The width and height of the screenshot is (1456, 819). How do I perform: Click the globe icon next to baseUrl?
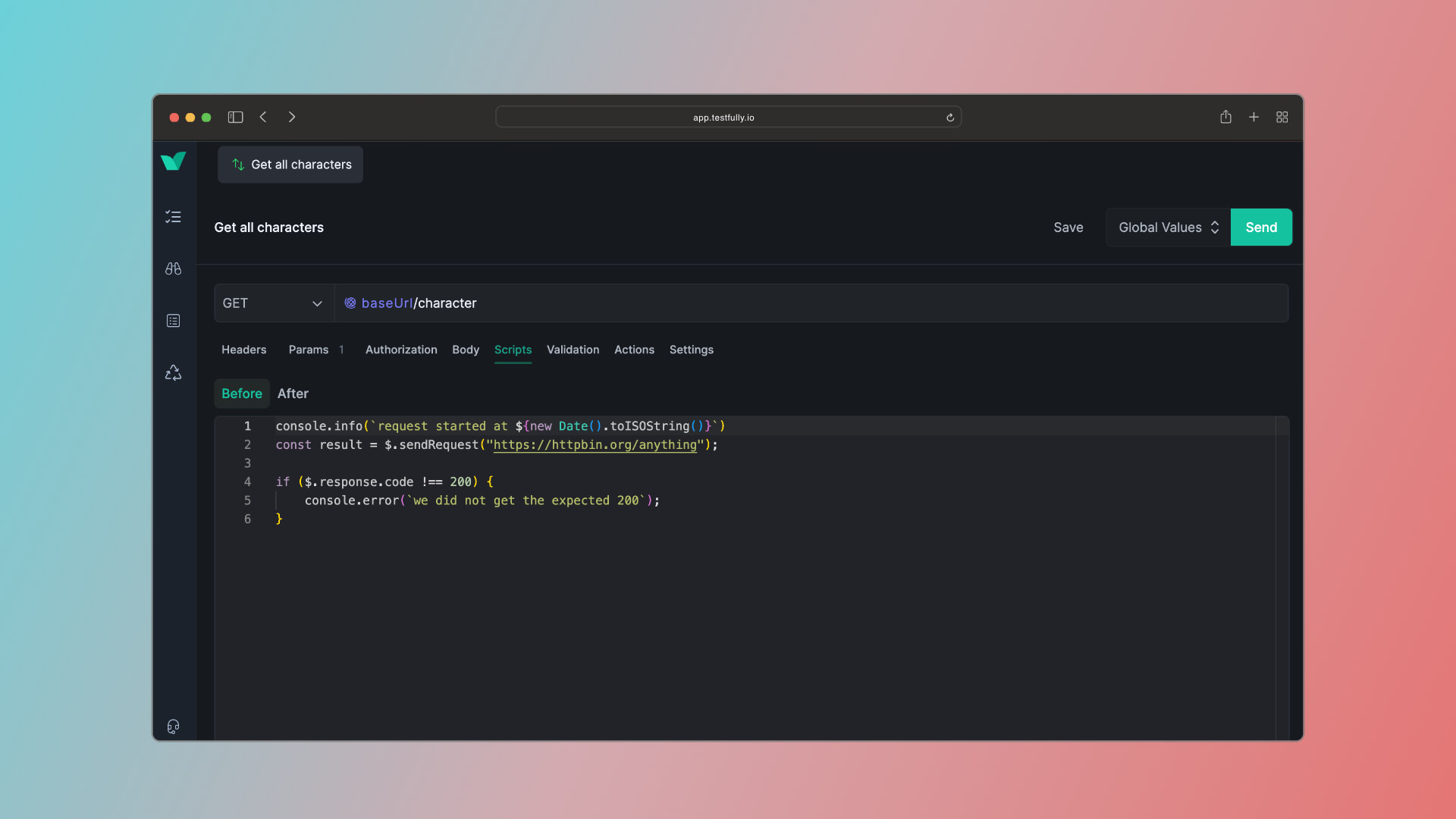(x=350, y=303)
